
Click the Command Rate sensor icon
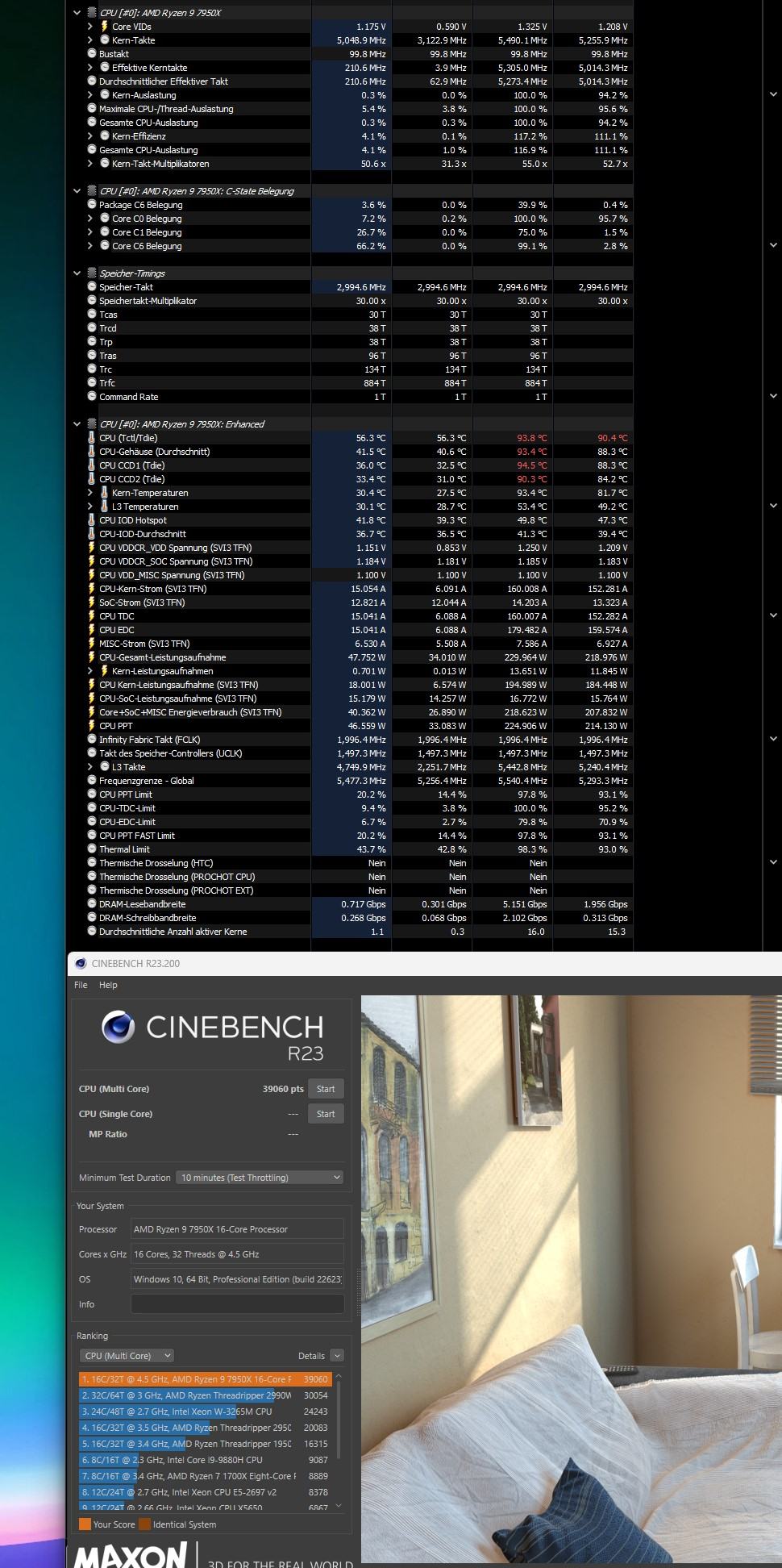click(x=92, y=396)
